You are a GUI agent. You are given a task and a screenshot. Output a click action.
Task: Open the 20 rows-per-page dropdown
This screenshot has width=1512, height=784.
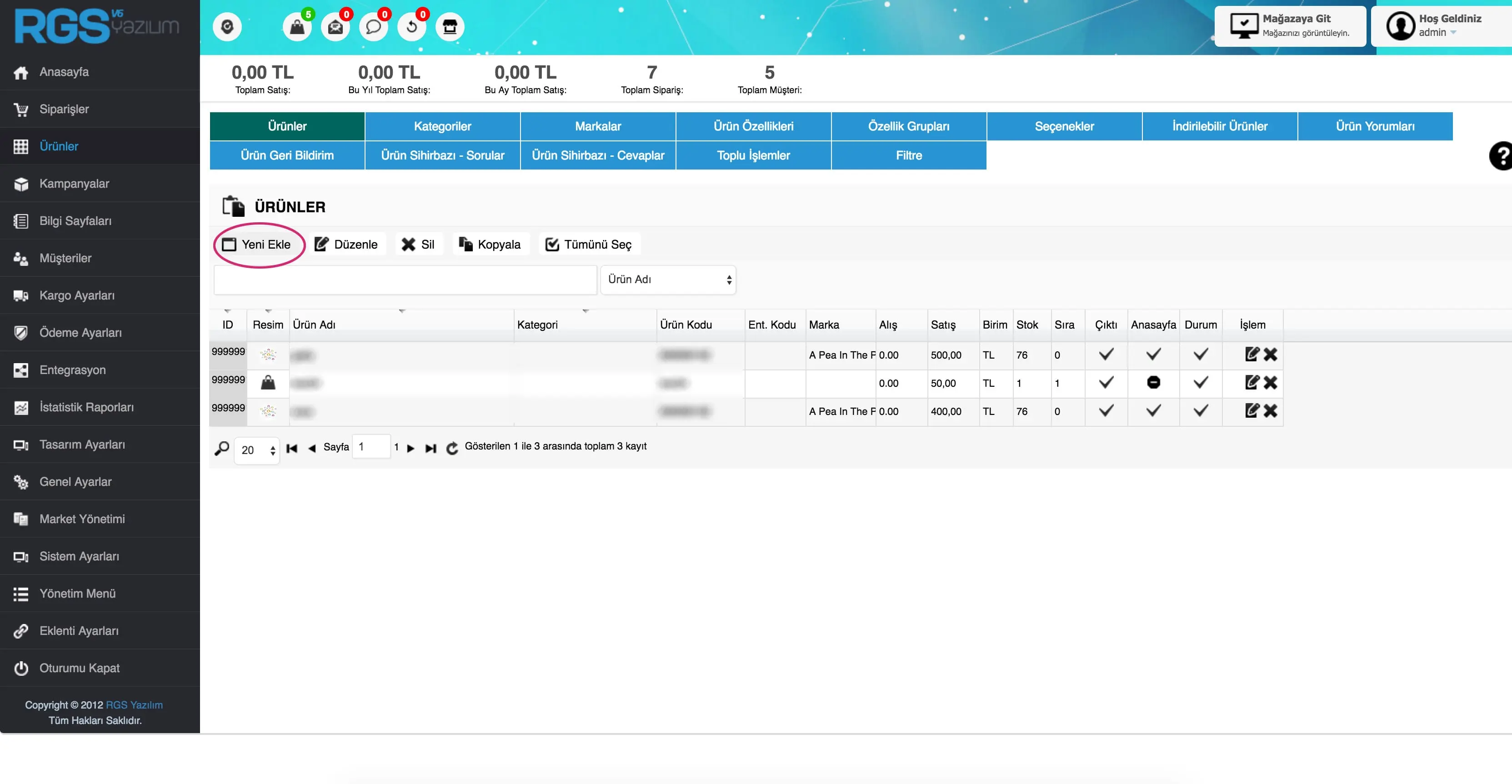[257, 450]
